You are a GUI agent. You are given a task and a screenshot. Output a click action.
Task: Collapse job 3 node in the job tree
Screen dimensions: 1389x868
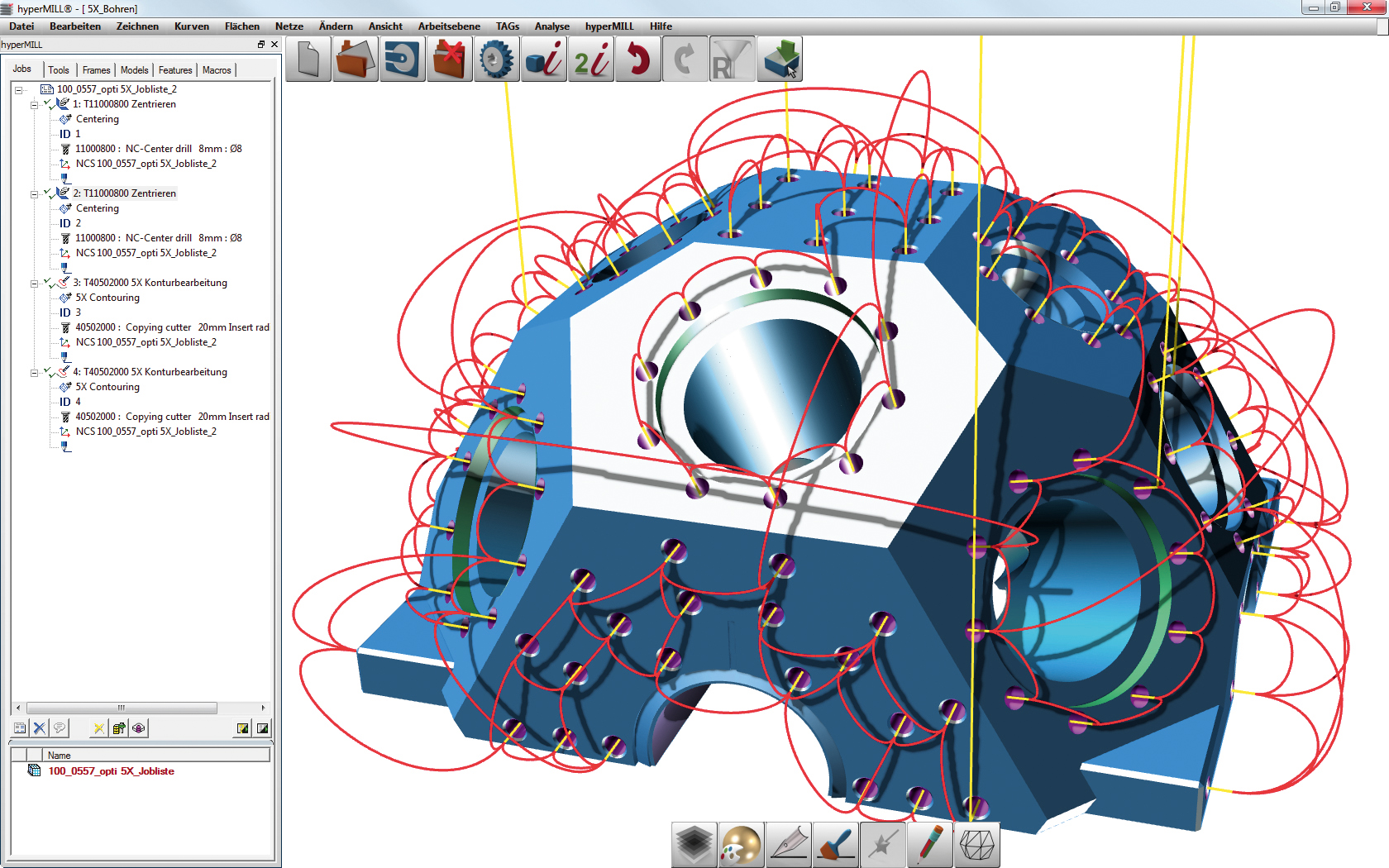pyautogui.click(x=33, y=282)
